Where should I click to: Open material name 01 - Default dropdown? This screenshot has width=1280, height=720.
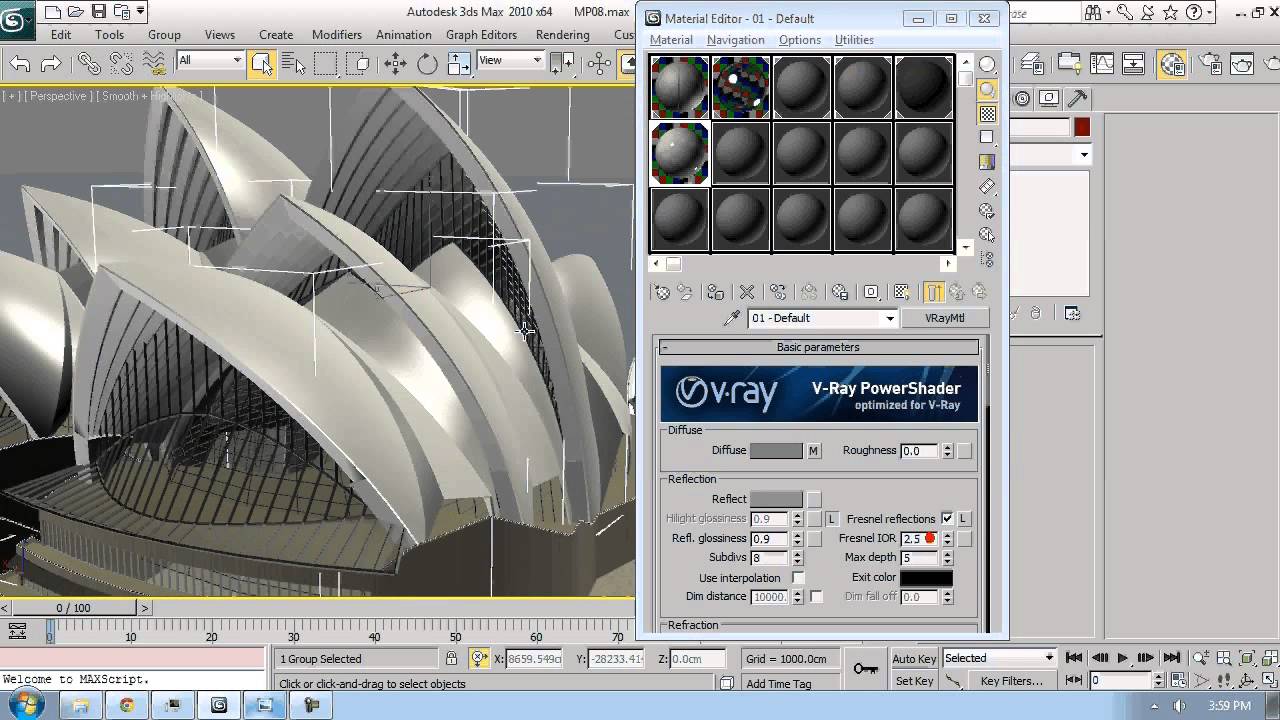889,318
